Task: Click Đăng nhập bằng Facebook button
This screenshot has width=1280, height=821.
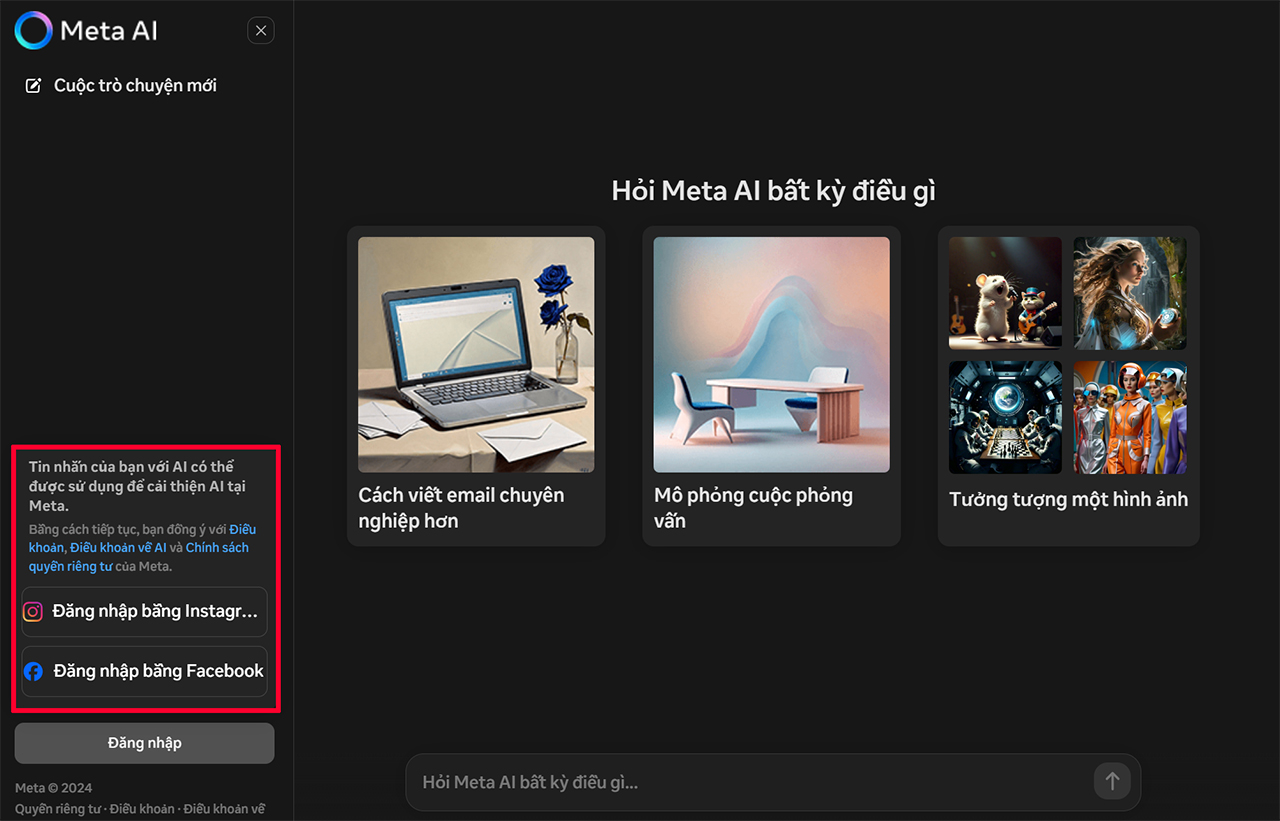Action: [x=145, y=671]
